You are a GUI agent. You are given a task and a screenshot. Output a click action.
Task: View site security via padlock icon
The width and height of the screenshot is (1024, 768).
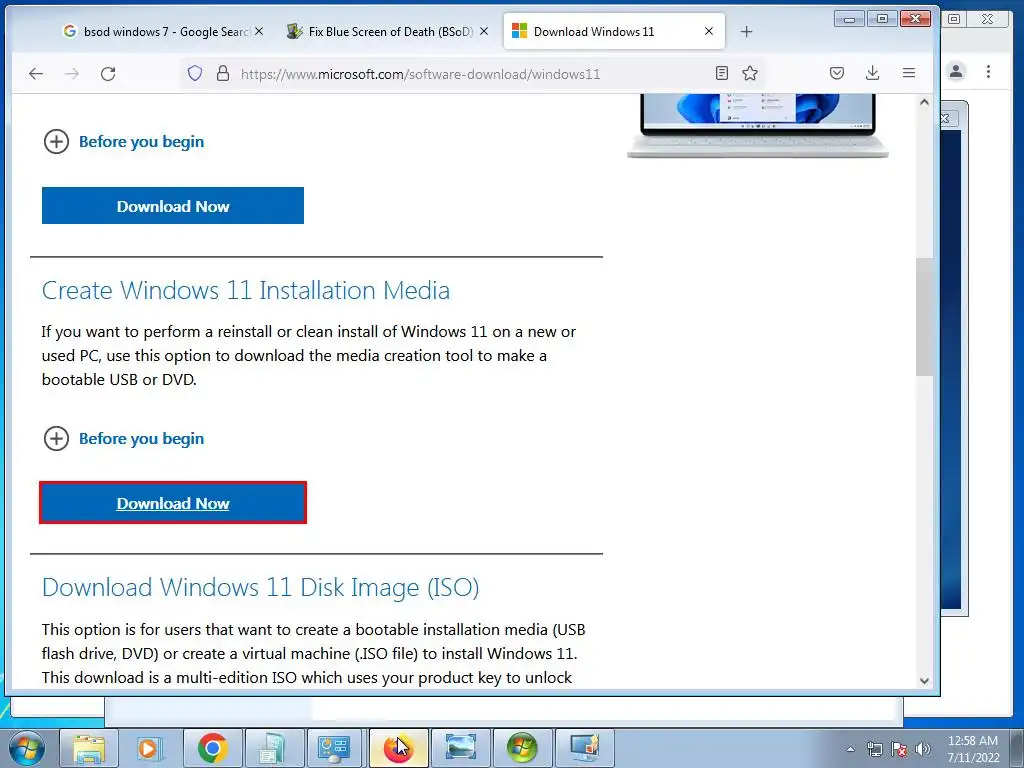click(223, 73)
